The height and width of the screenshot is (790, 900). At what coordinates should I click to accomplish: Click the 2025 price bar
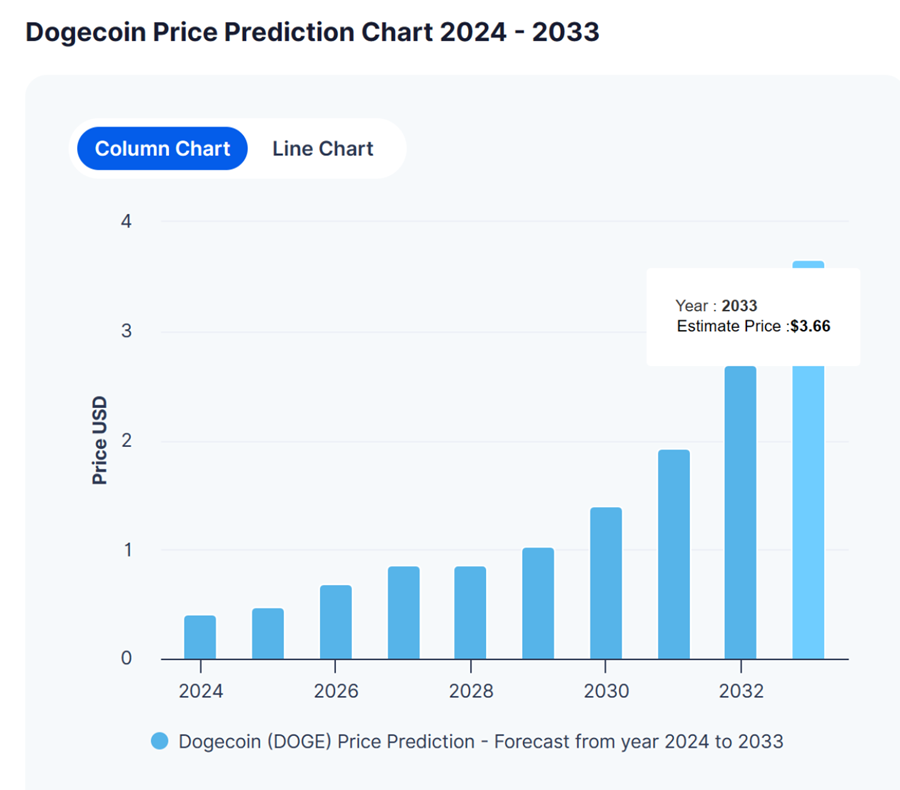click(x=268, y=633)
